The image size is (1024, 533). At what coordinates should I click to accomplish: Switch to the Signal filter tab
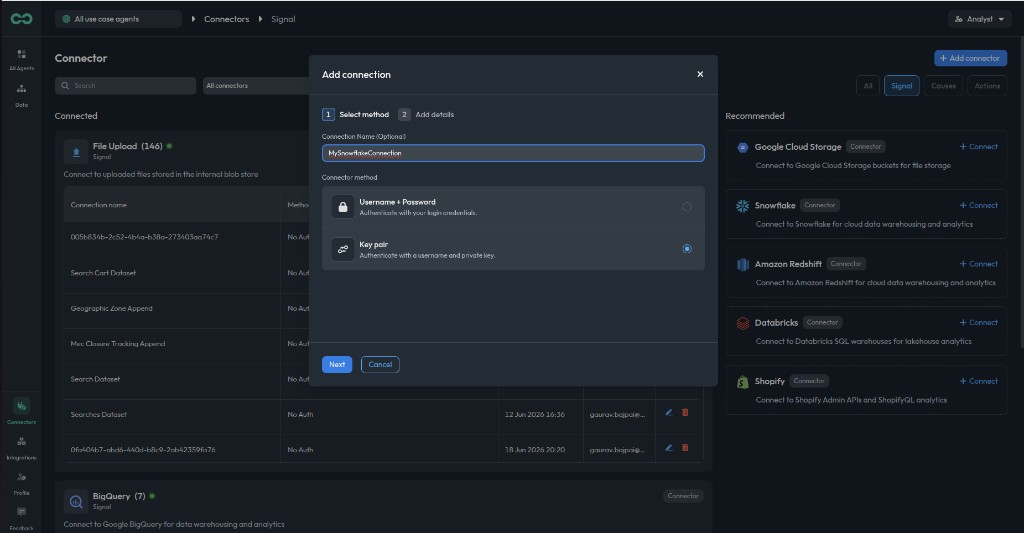click(x=901, y=86)
